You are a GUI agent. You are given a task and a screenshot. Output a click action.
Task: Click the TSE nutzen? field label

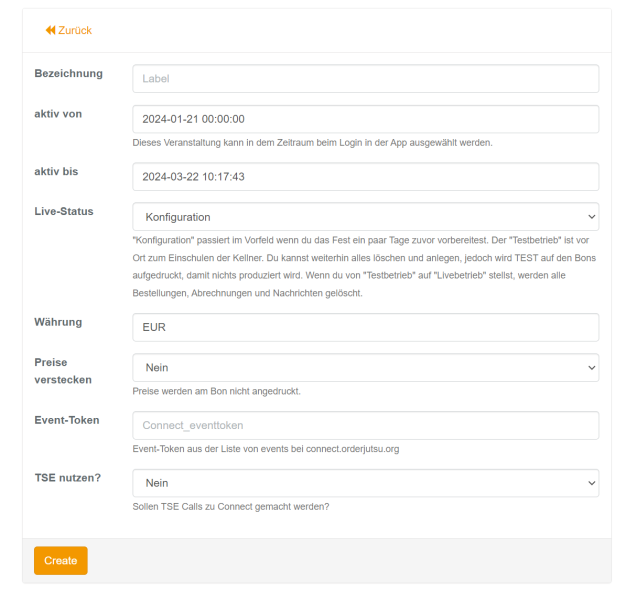[67, 477]
